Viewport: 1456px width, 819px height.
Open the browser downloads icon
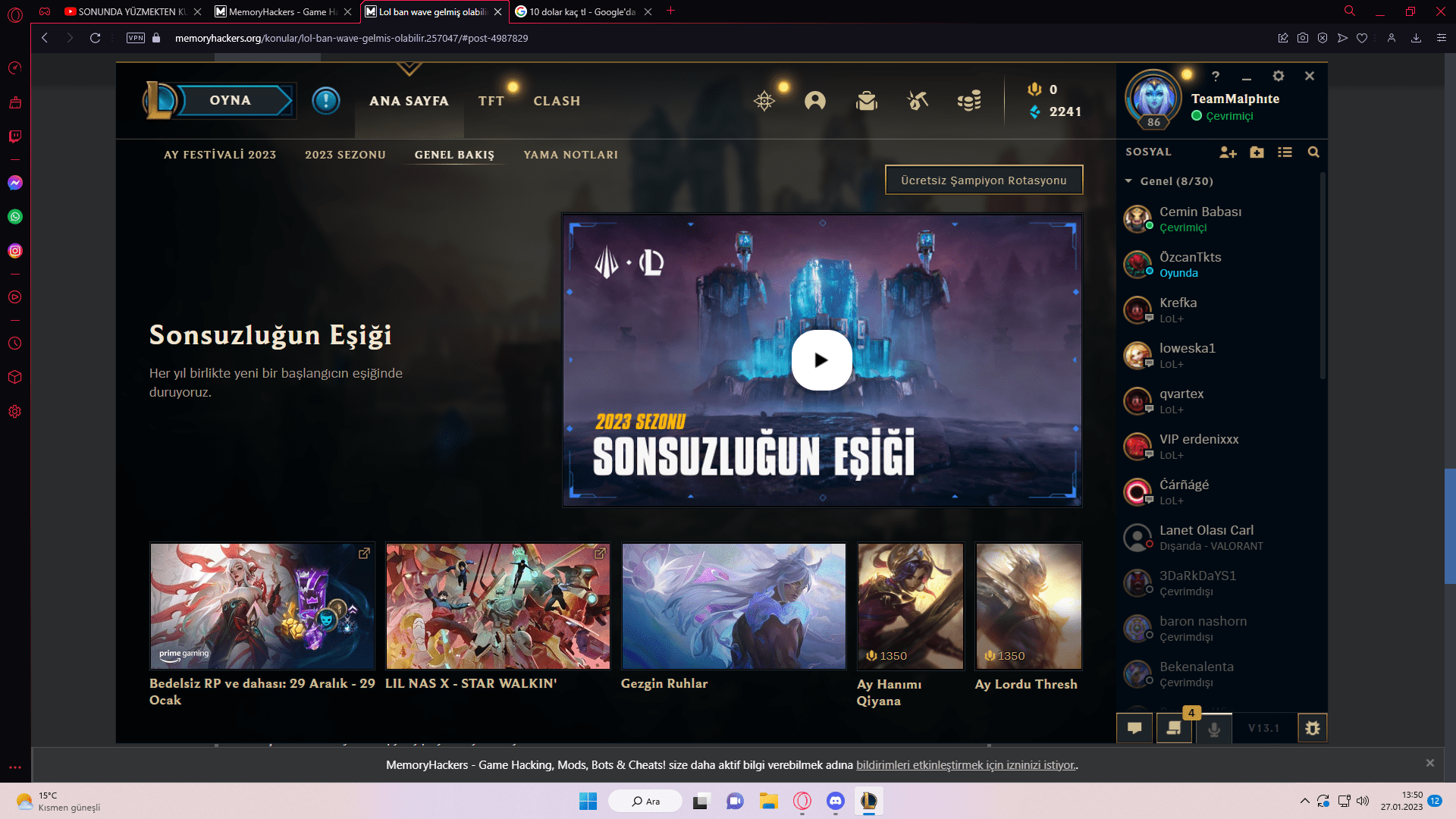[x=1416, y=38]
